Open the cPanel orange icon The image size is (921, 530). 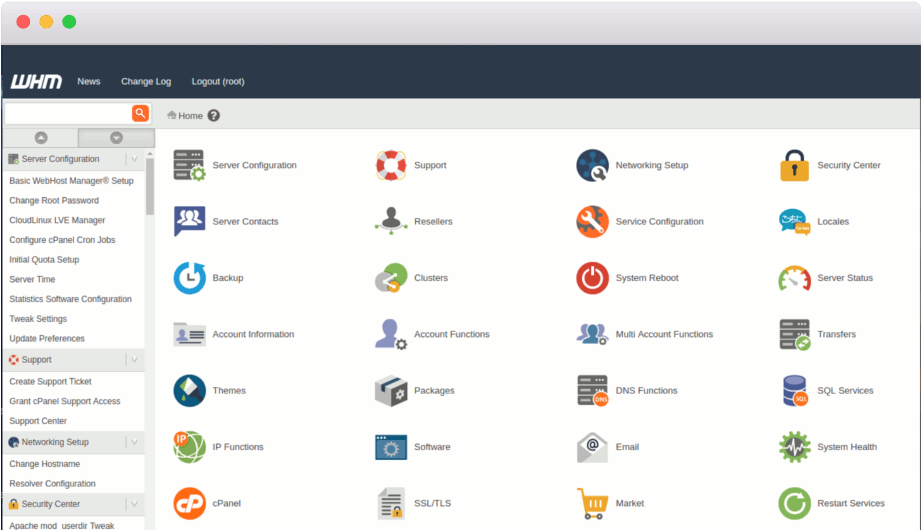point(189,503)
